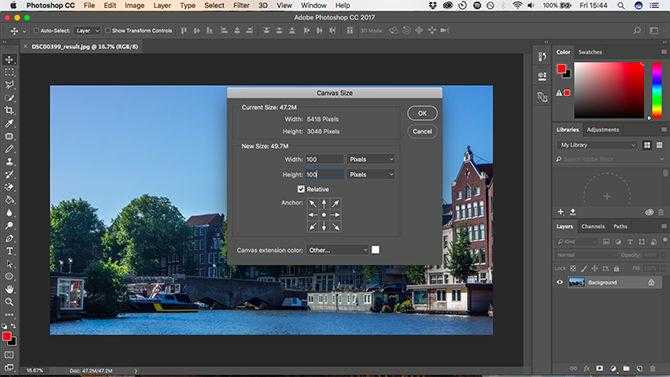
Task: Confirm canvas size with OK button
Action: 422,113
